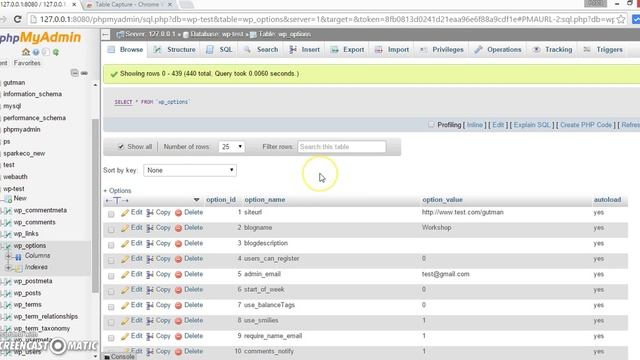
Task: Click the Inline edit link
Action: coord(475,125)
